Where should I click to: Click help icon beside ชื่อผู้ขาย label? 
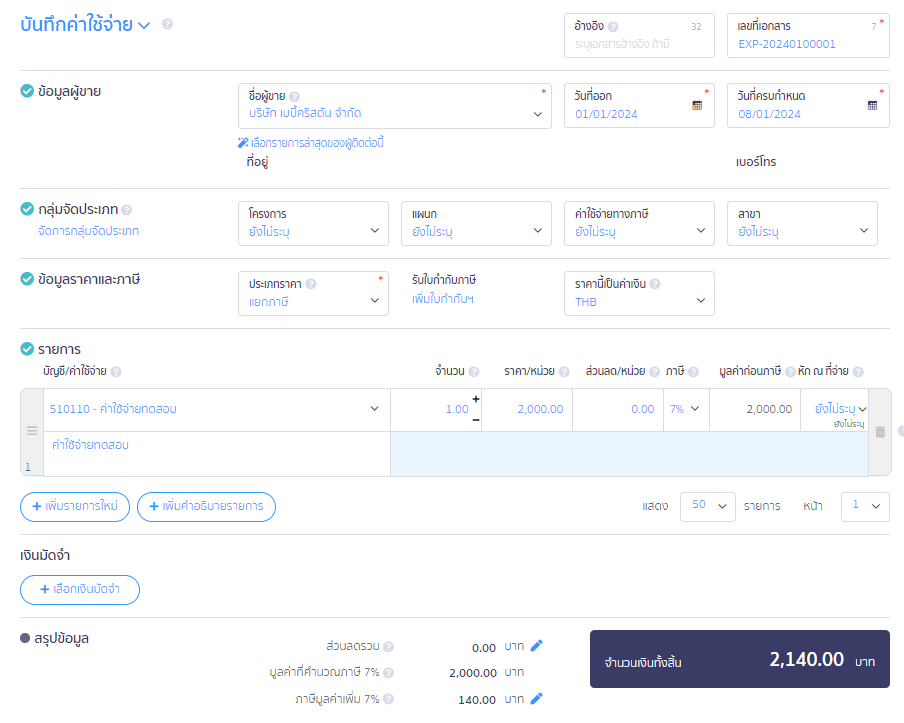[x=295, y=97]
